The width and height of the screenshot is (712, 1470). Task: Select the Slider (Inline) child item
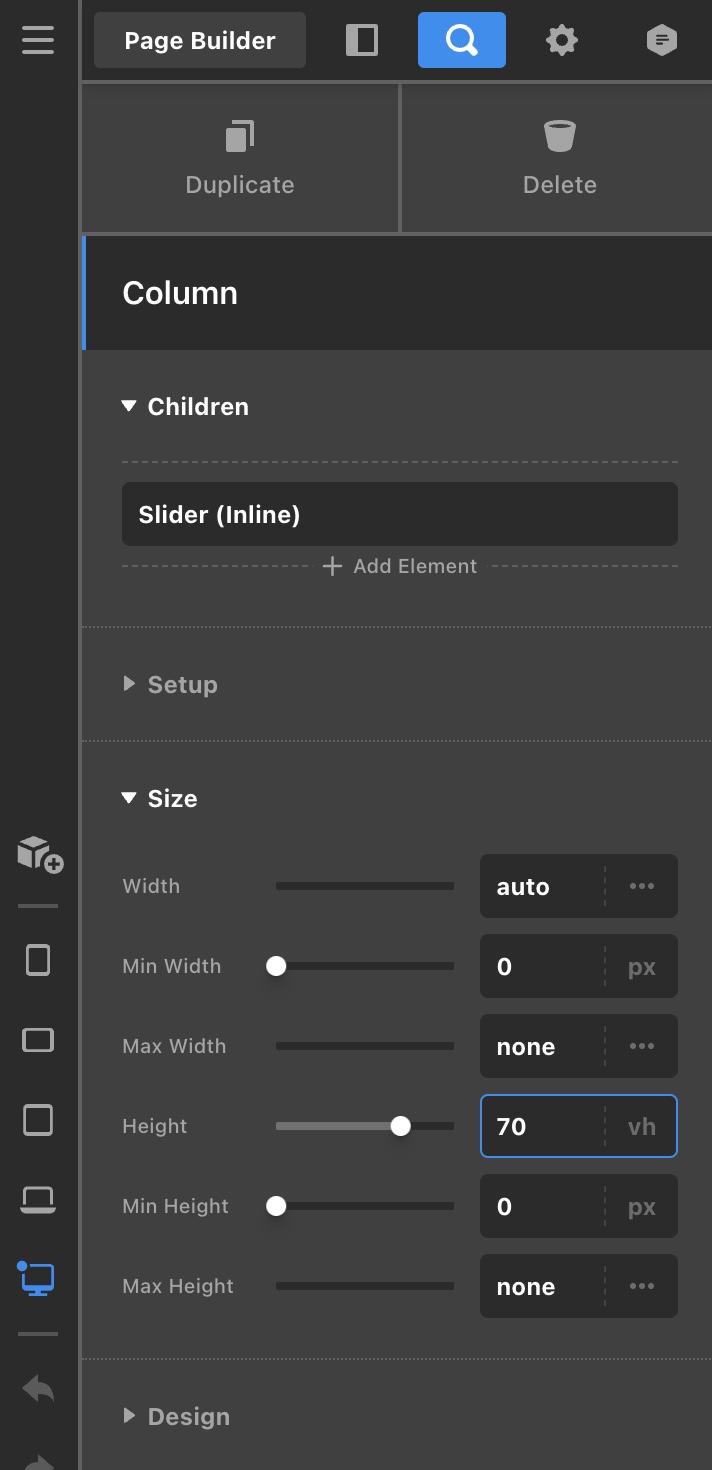pos(399,514)
